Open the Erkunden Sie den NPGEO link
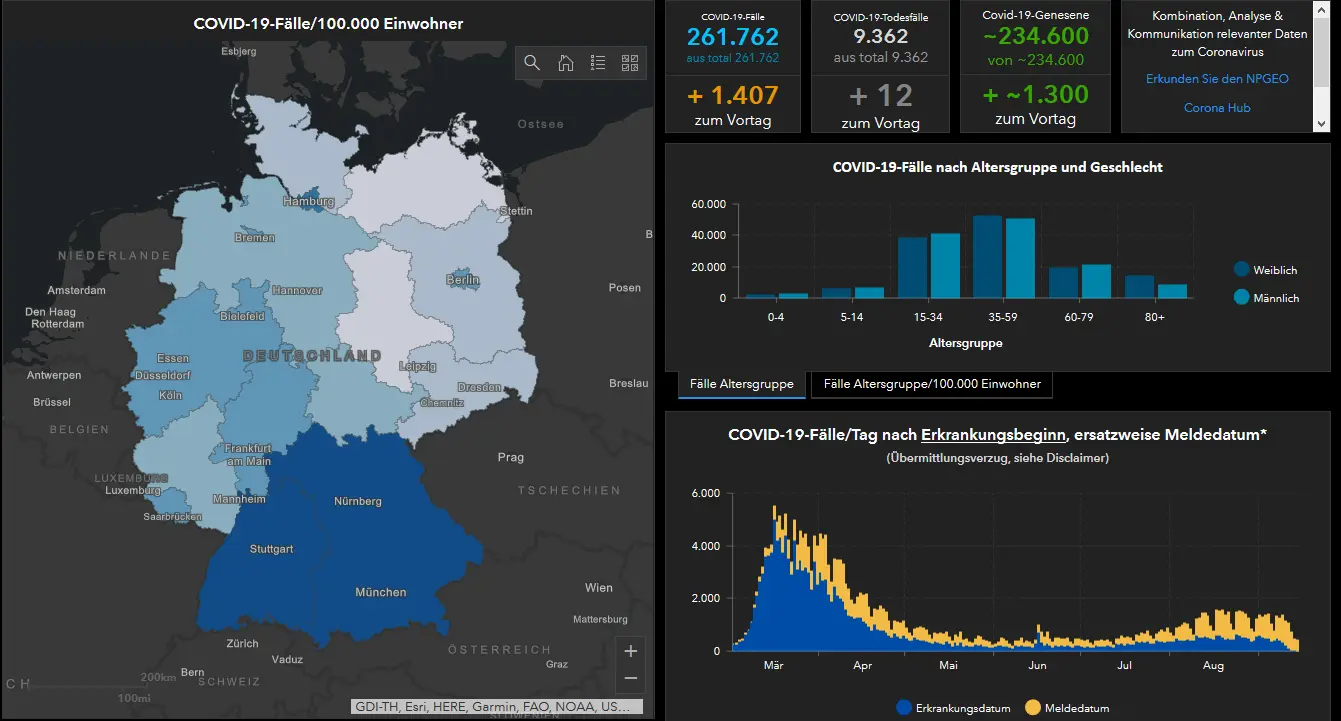1341x721 pixels. [1217, 79]
